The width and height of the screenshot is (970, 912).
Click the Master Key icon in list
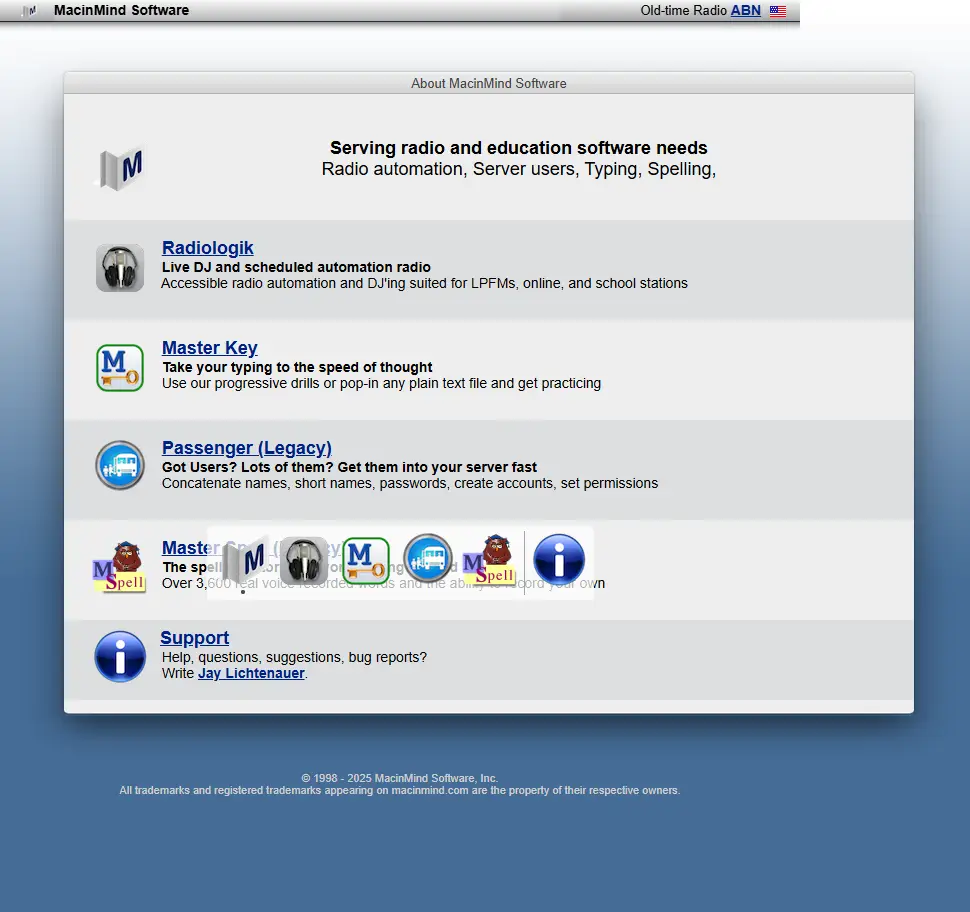pyautogui.click(x=120, y=368)
